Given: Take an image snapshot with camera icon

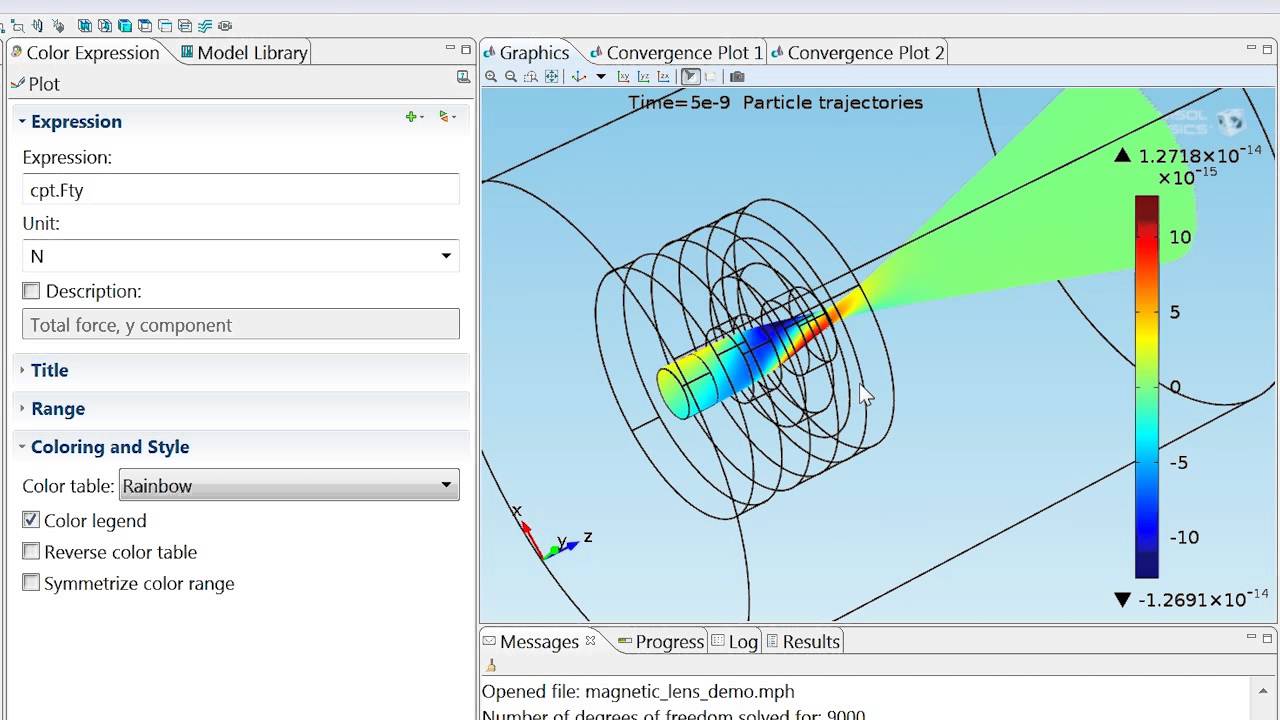Looking at the screenshot, I should pos(737,77).
